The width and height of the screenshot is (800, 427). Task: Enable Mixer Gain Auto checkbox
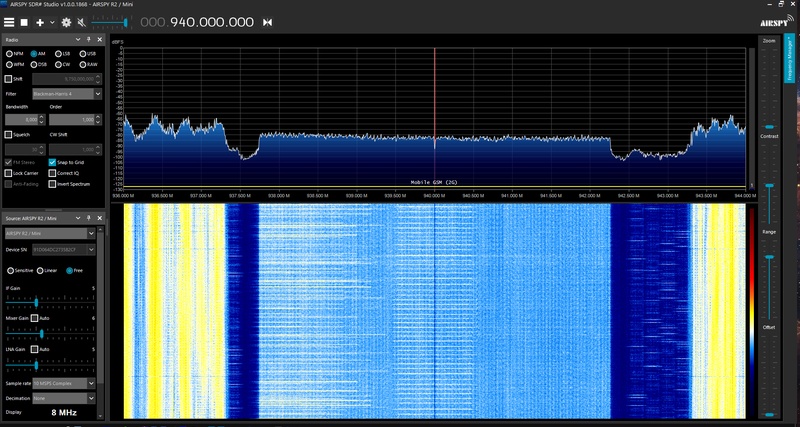click(x=34, y=318)
